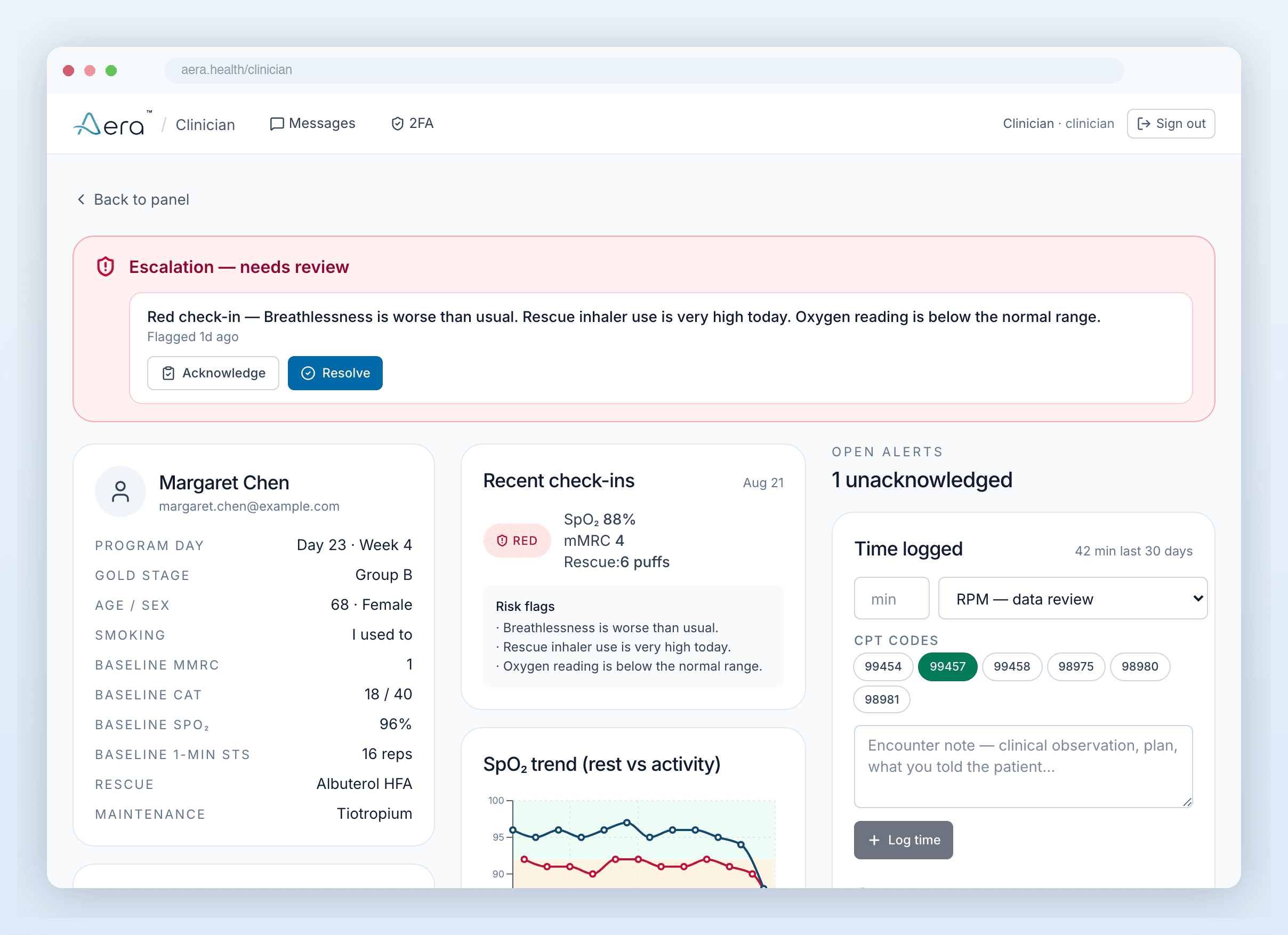Click the Sign out button
This screenshot has width=1288, height=935.
[x=1170, y=124]
